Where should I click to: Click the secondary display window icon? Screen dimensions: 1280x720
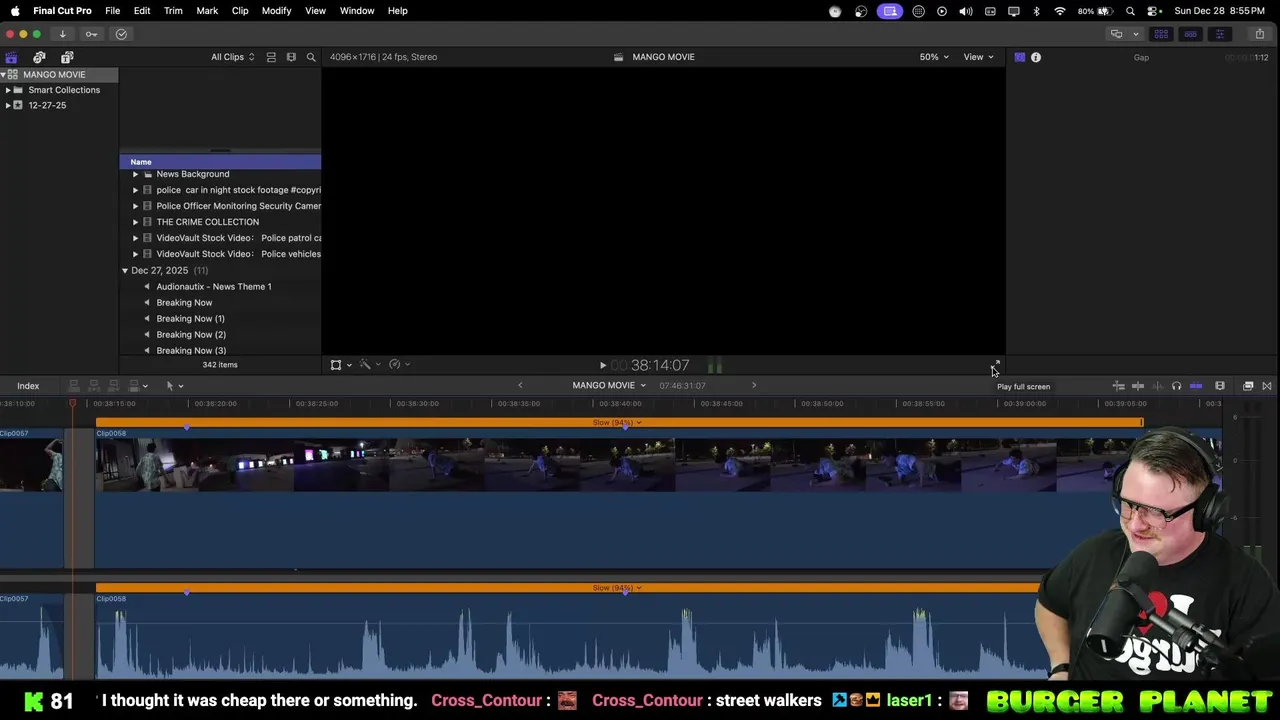[1116, 34]
